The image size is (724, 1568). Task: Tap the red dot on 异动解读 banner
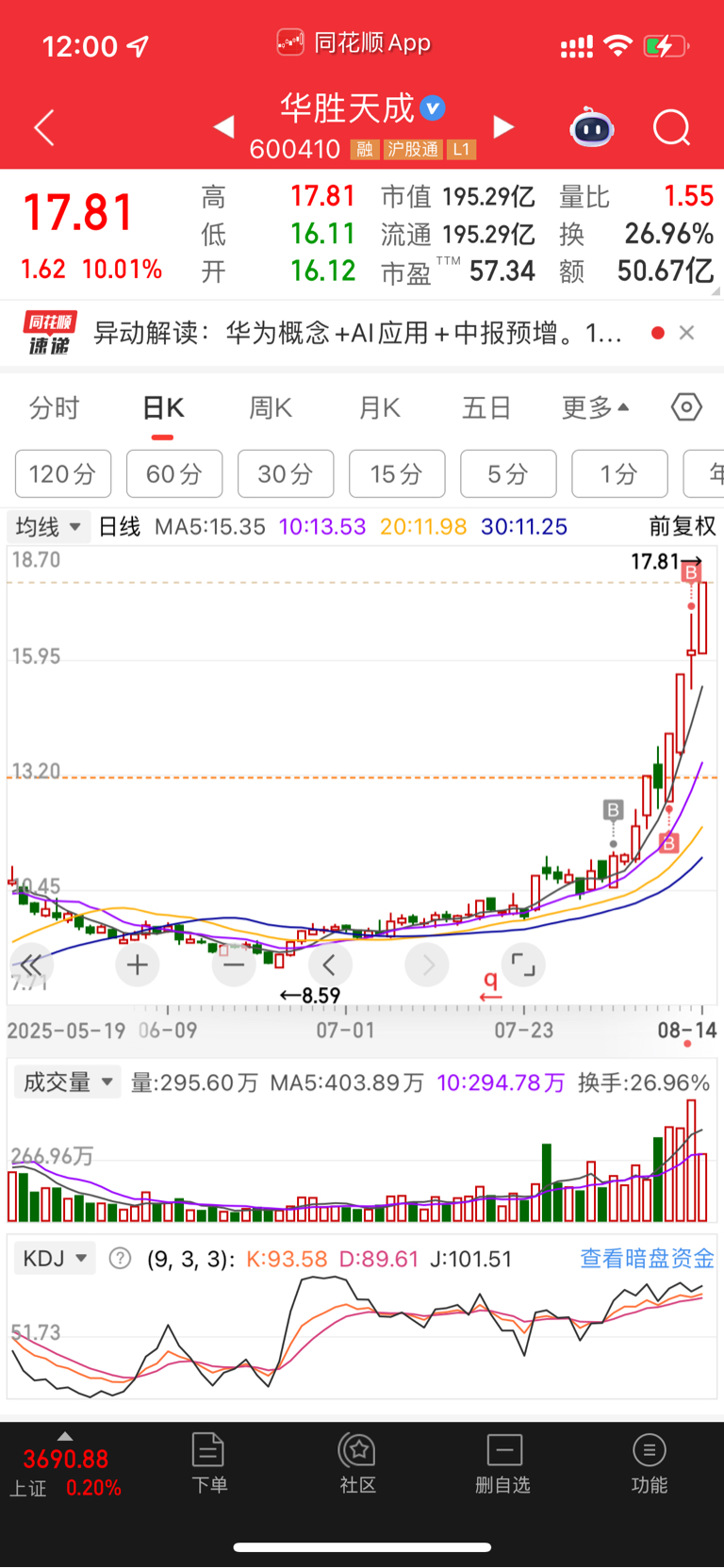[657, 332]
